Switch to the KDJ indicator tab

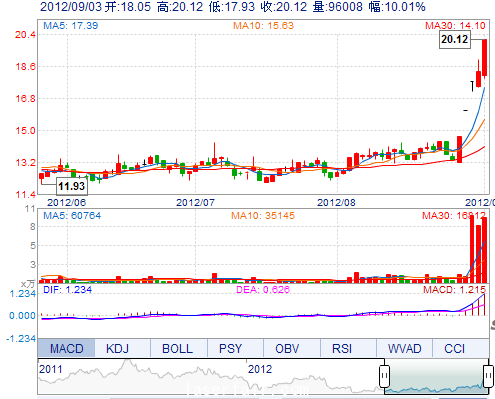(117, 348)
